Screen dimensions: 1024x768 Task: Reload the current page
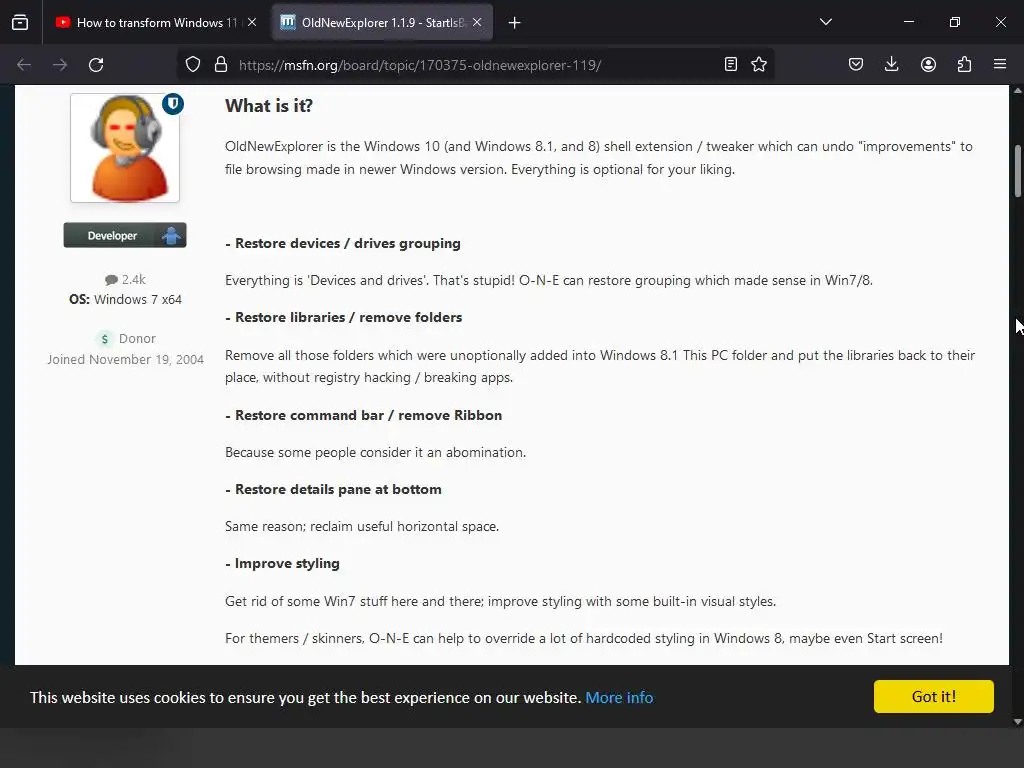(x=96, y=65)
